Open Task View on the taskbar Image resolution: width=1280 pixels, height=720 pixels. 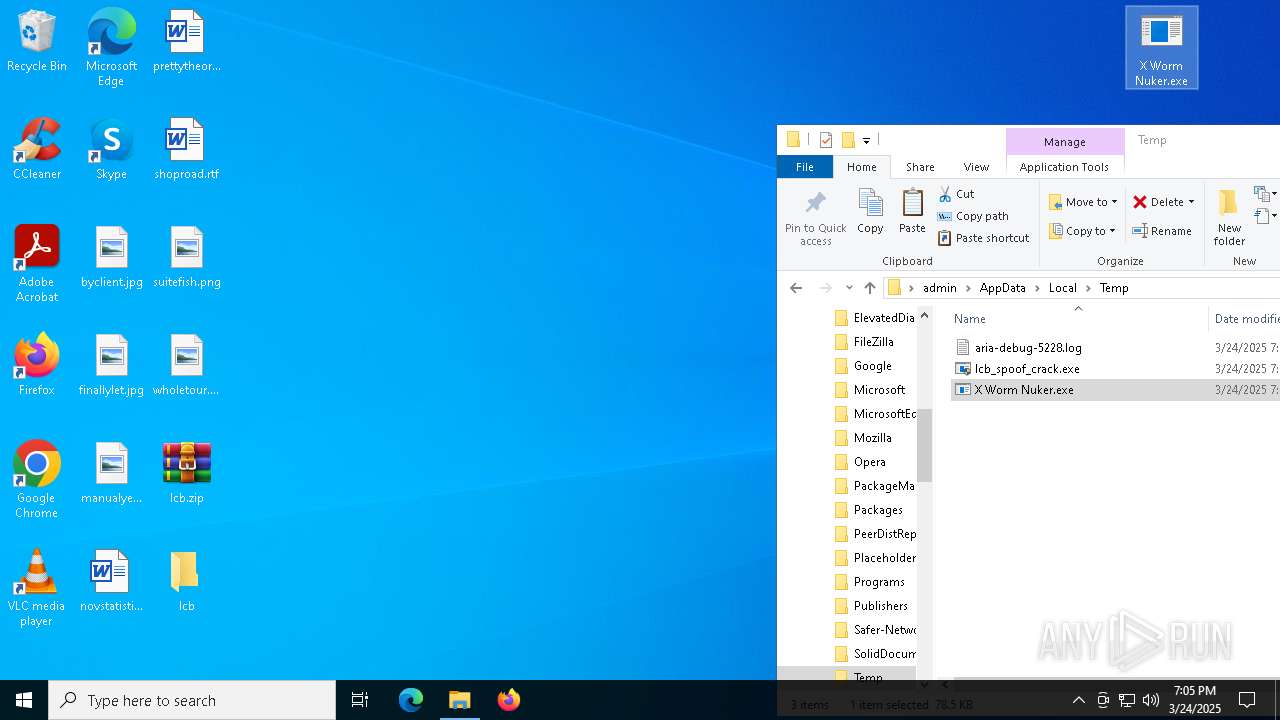[x=360, y=700]
